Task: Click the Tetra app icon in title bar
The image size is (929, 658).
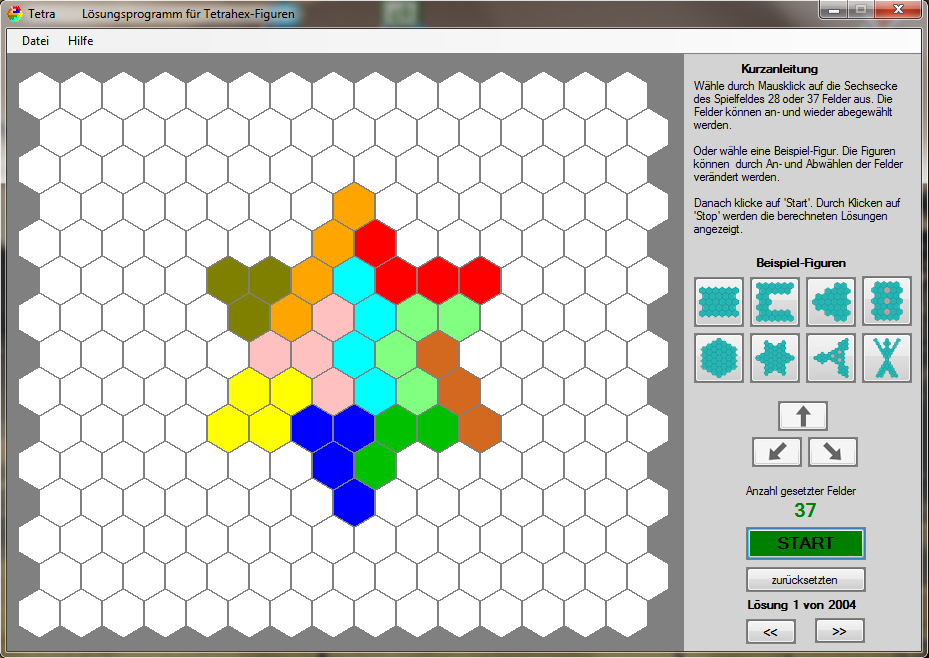Action: 15,13
